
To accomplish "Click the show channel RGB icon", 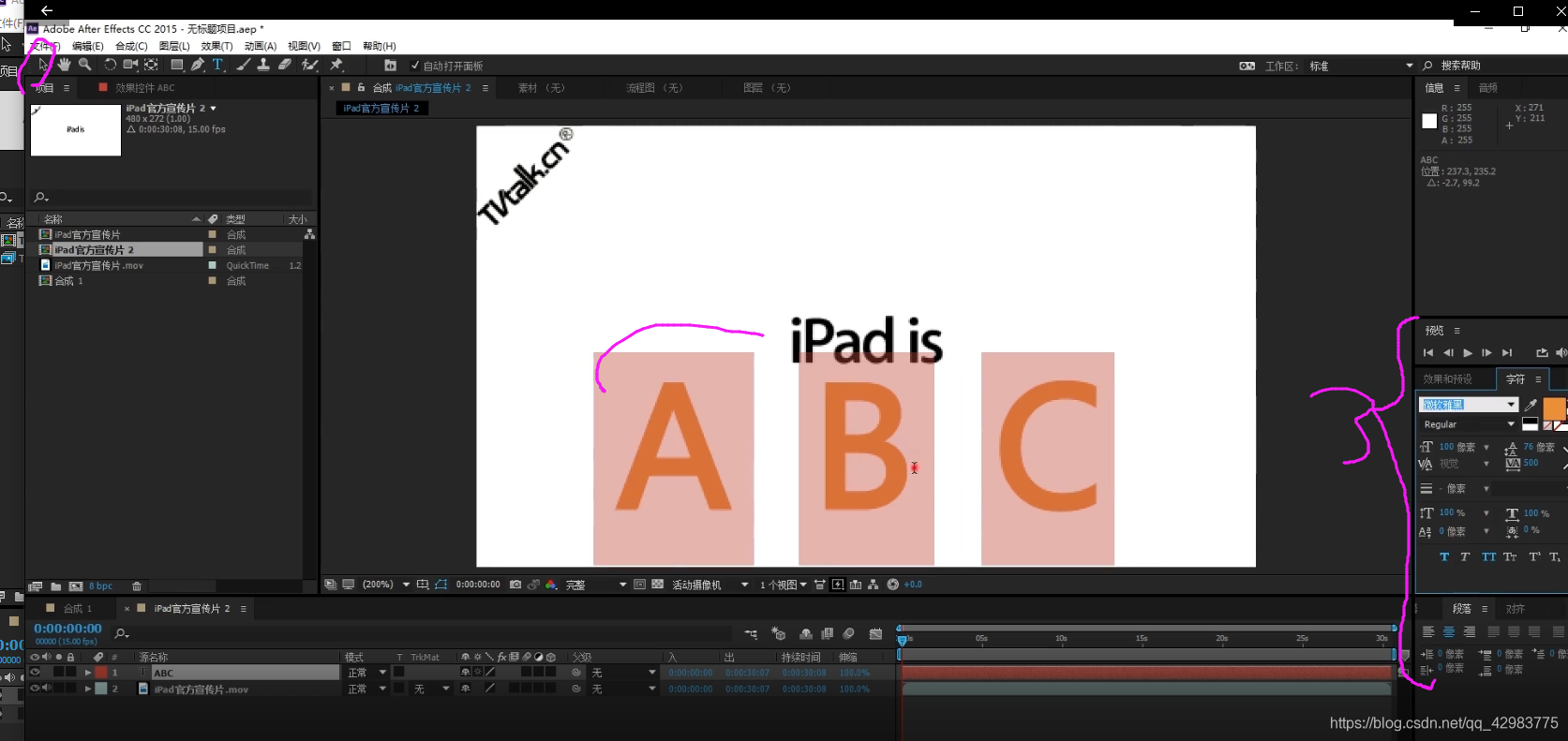I will (550, 585).
